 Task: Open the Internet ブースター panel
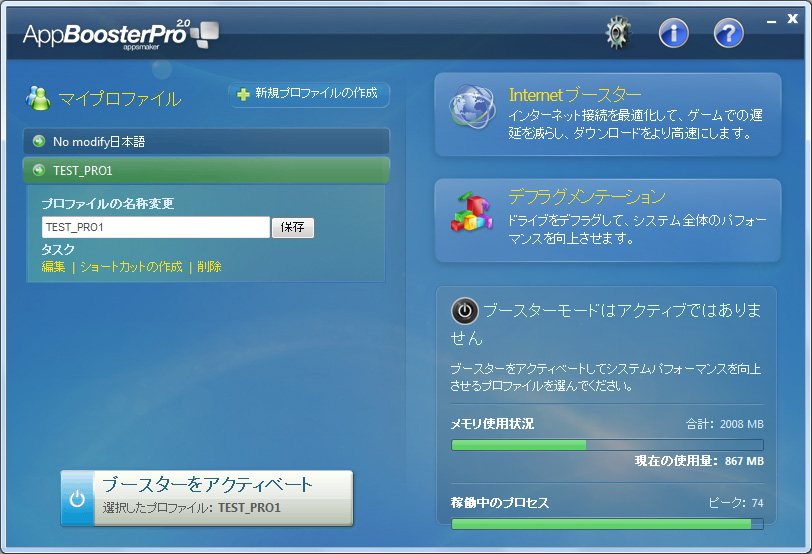coord(608,114)
